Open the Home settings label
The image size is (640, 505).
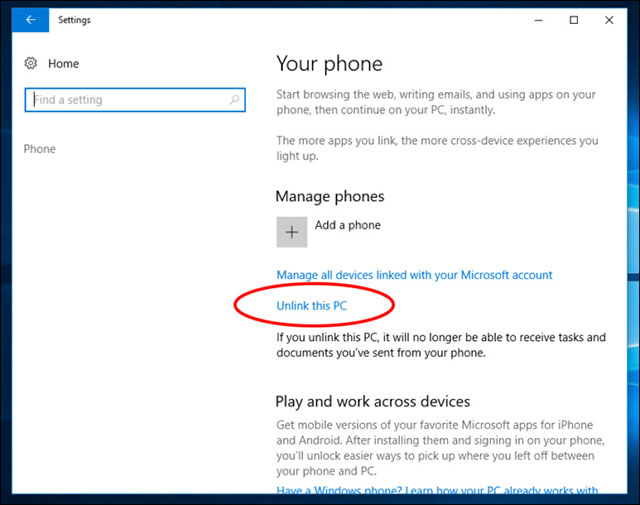(63, 64)
